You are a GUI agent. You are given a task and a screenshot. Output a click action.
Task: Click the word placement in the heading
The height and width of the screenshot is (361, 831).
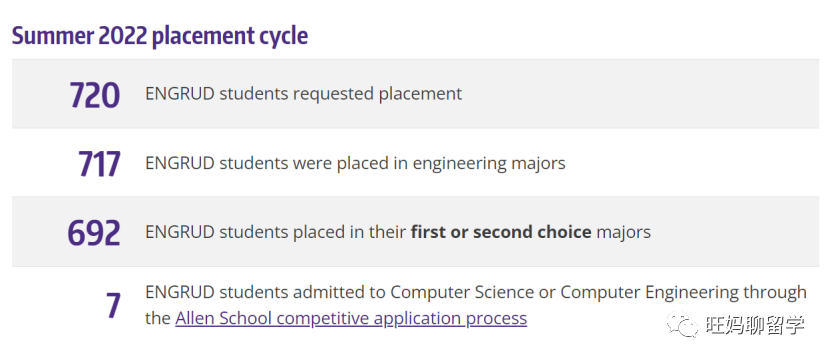pyautogui.click(x=203, y=37)
